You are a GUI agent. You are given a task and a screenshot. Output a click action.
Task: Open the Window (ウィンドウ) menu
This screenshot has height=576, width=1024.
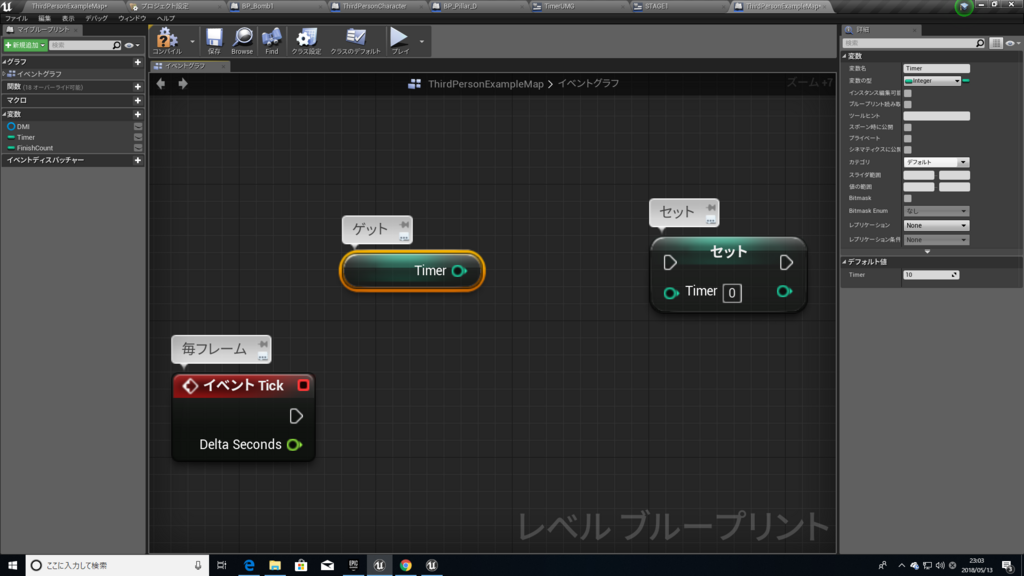click(132, 18)
